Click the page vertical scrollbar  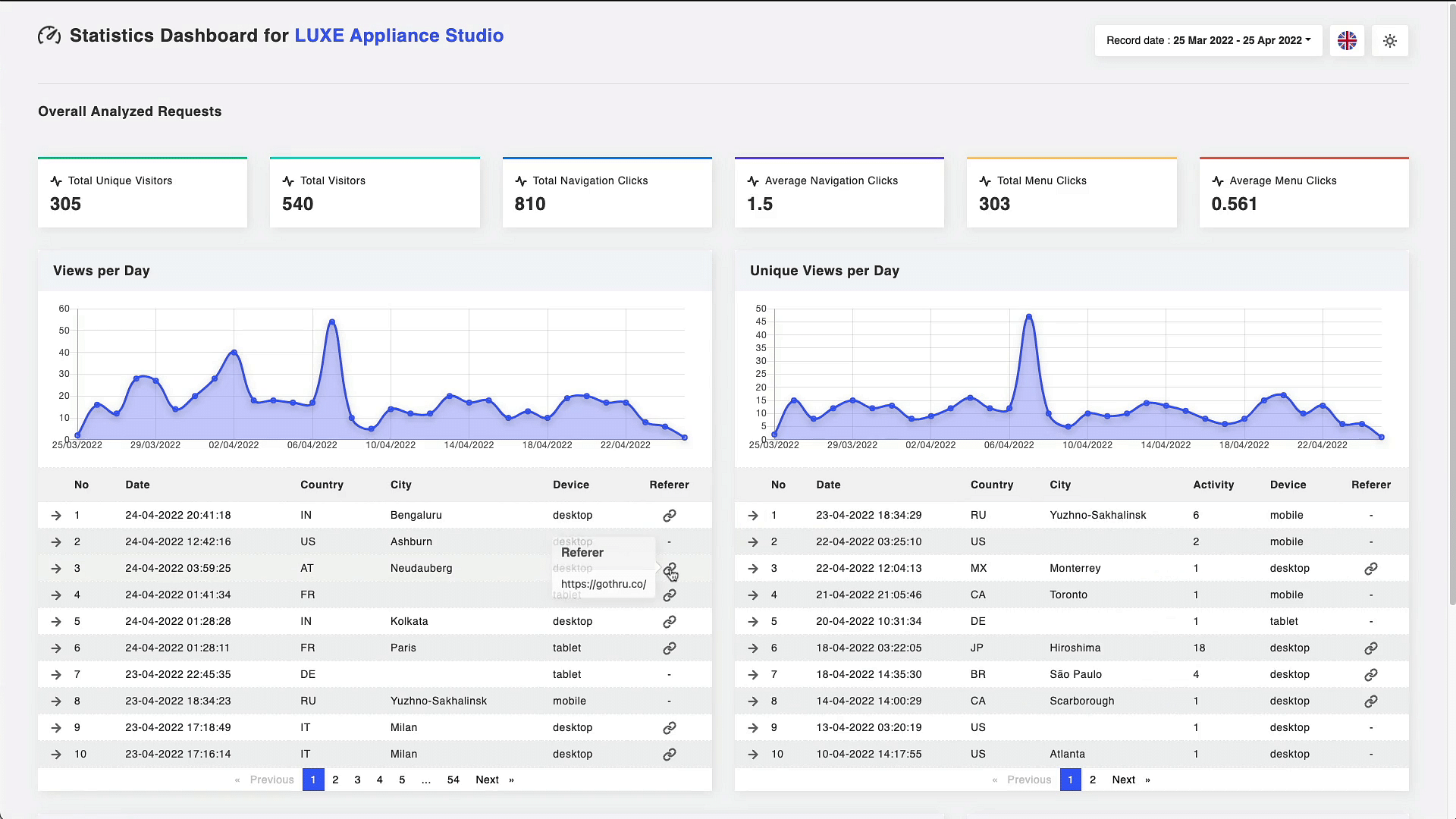pos(1451,303)
